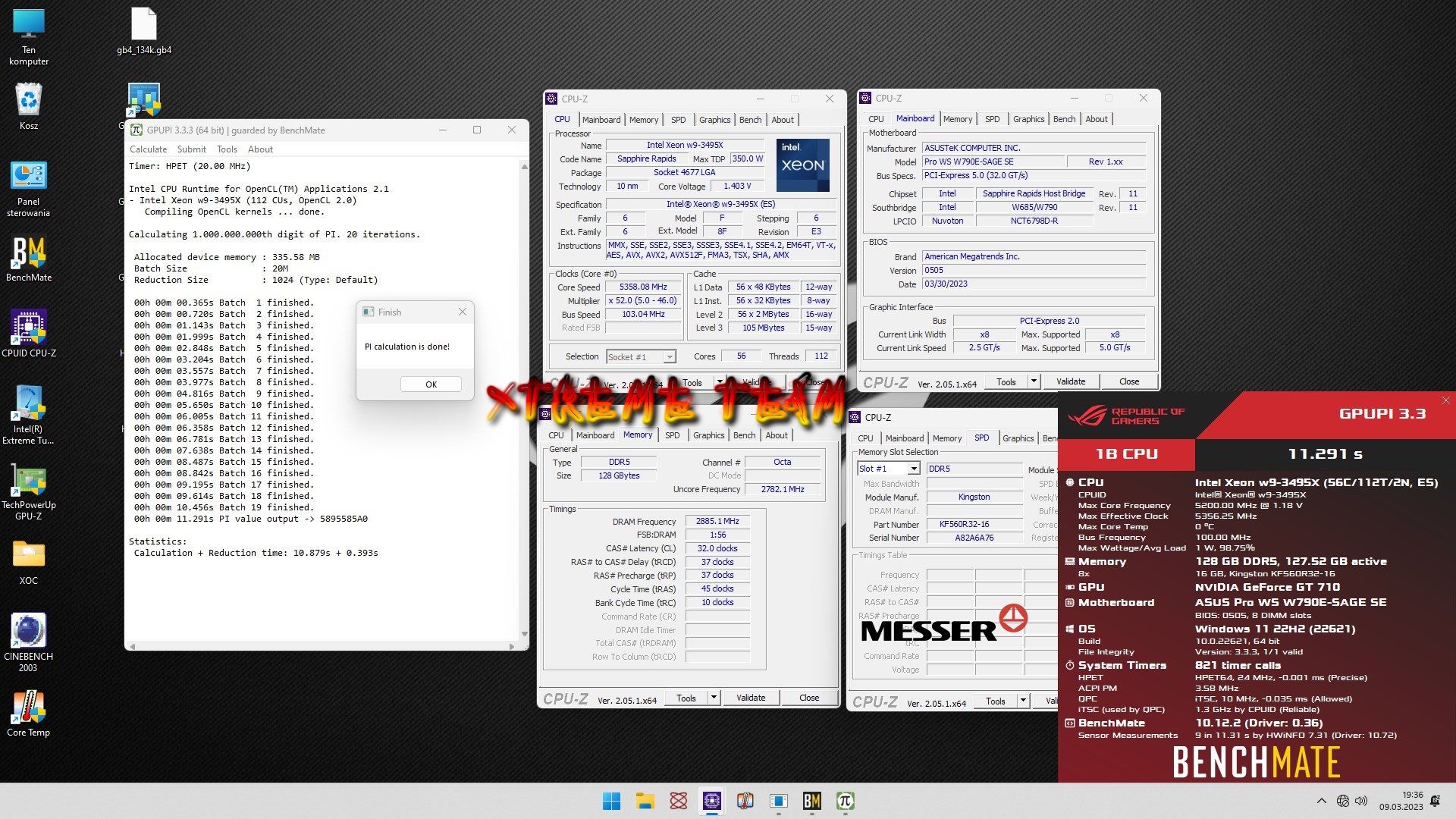
Task: Open About tab in CPU window
Action: [x=783, y=120]
